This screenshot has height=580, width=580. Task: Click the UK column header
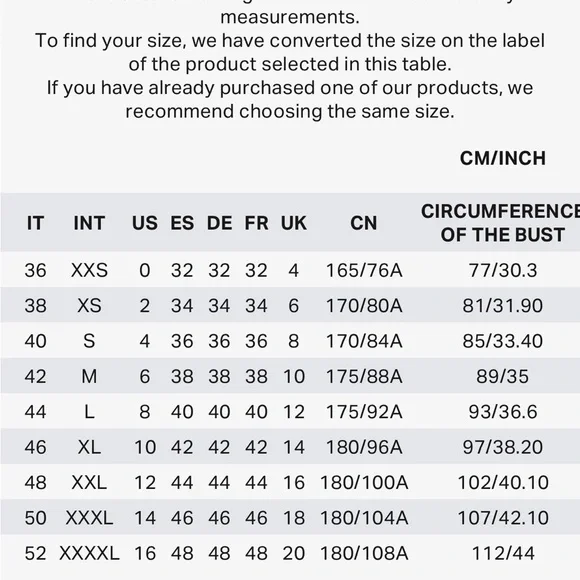[x=294, y=223]
